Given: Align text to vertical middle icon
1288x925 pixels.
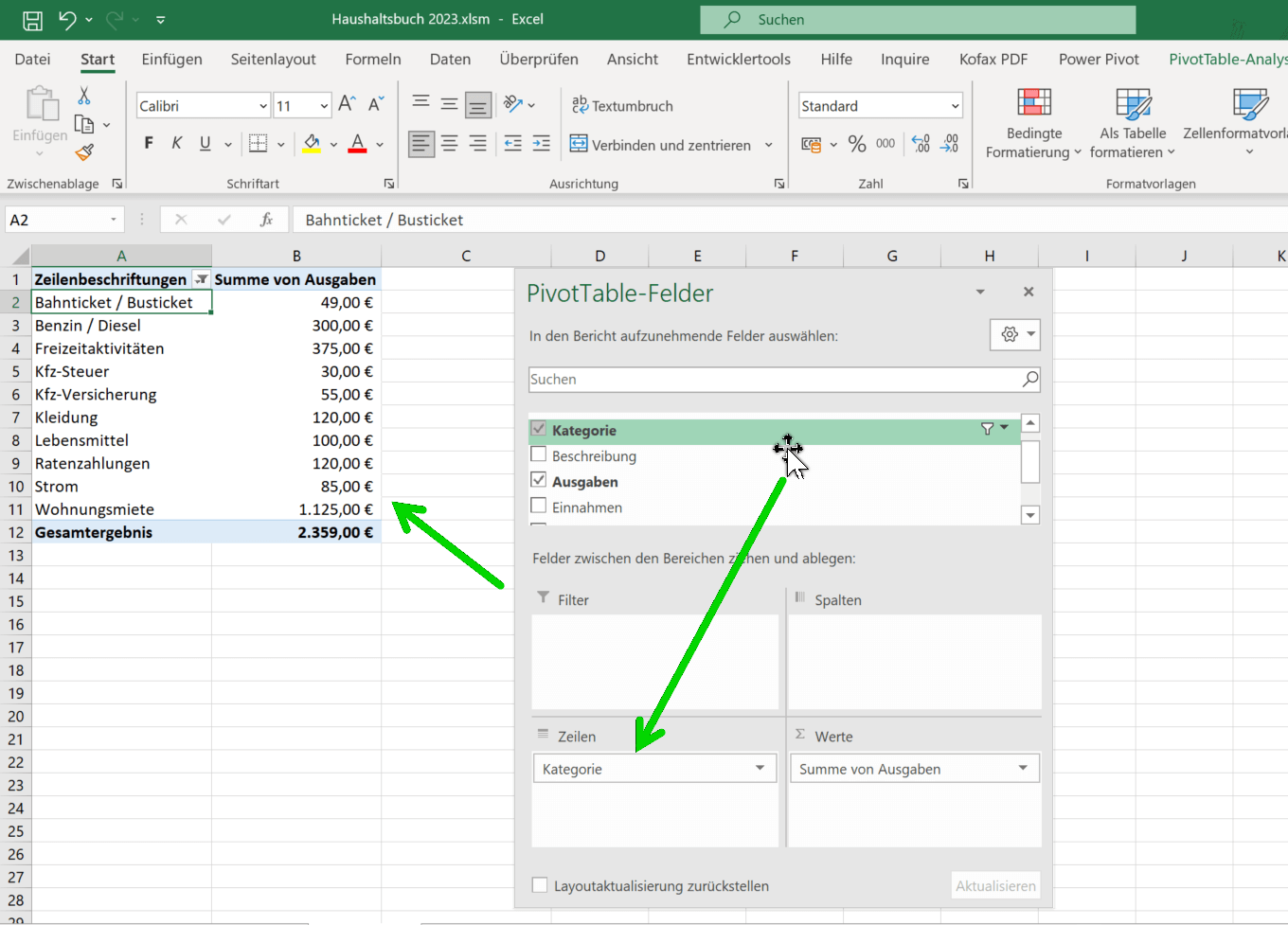Looking at the screenshot, I should click(450, 103).
